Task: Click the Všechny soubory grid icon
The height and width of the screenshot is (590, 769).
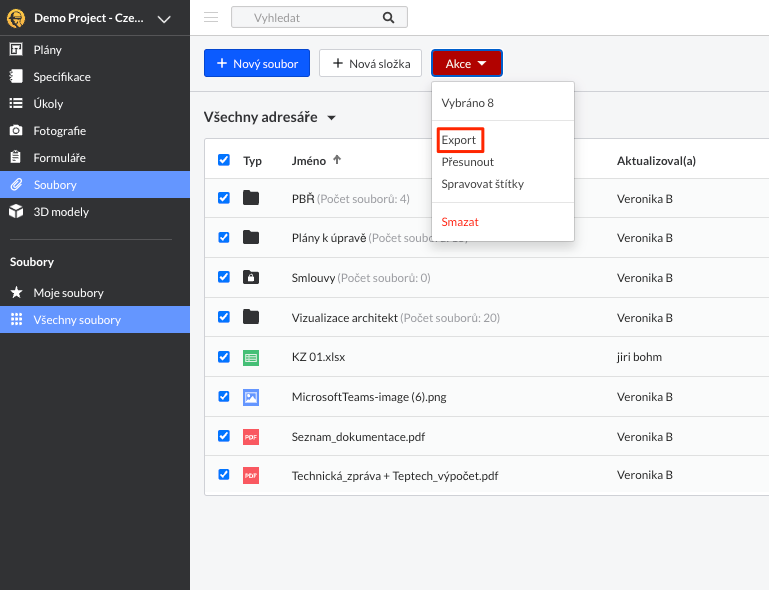Action: pyautogui.click(x=16, y=320)
